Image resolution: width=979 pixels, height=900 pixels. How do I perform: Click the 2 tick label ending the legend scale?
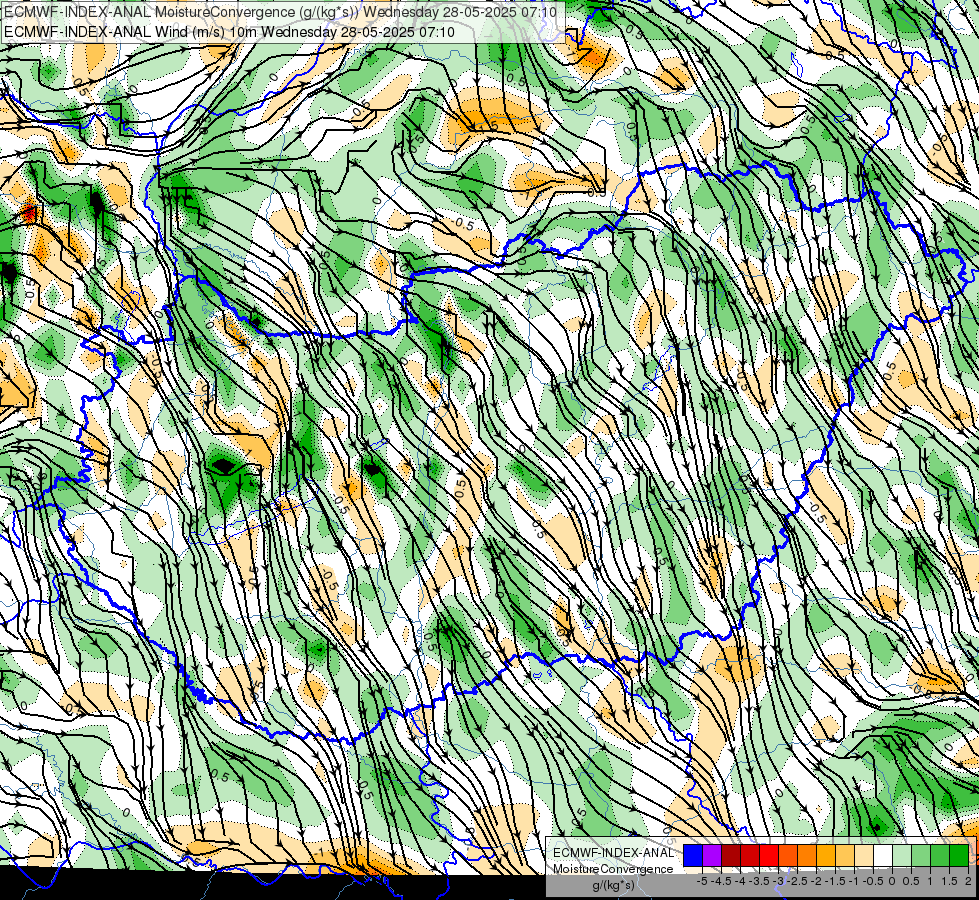[x=968, y=881]
